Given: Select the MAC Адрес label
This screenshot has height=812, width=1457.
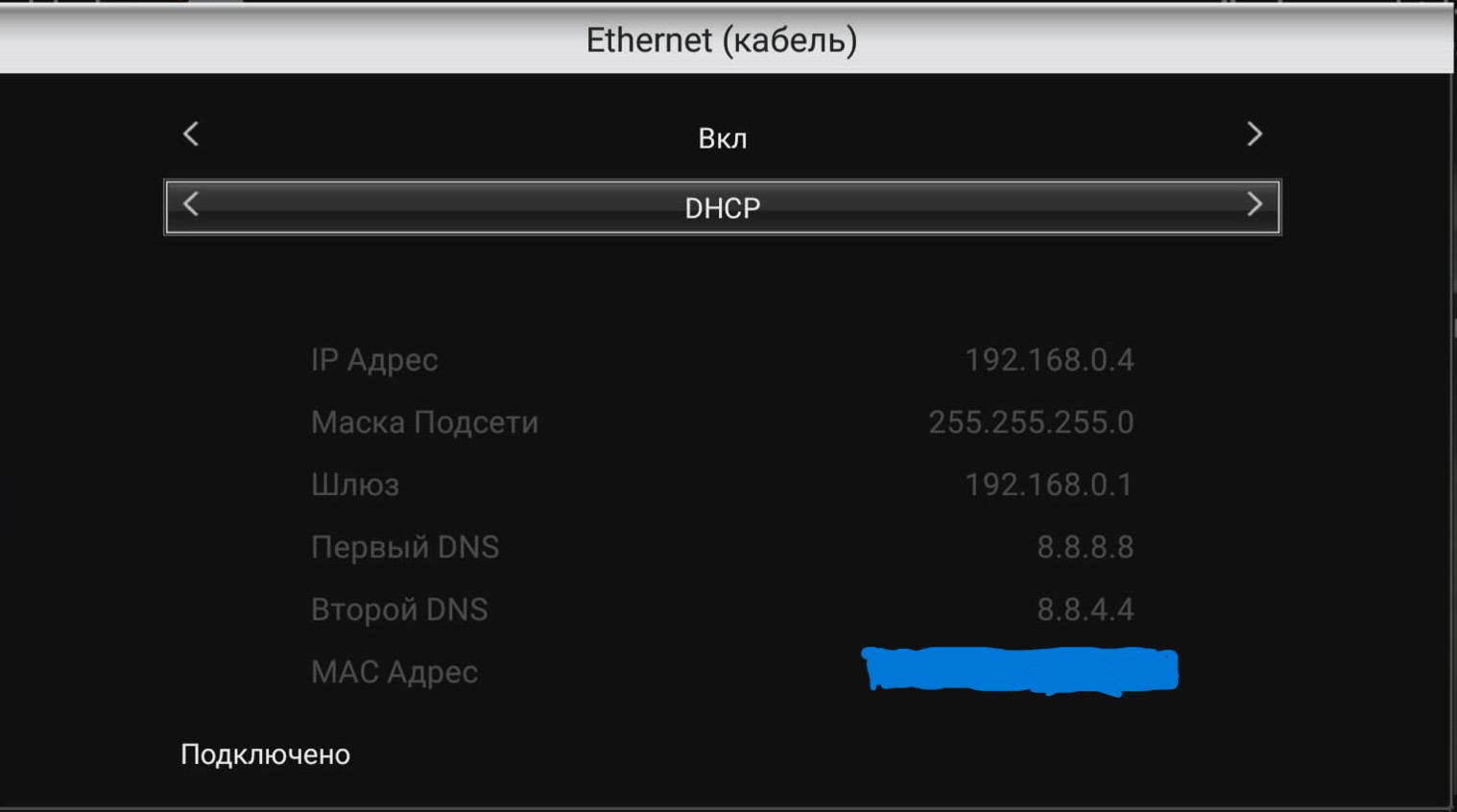Looking at the screenshot, I should tap(394, 672).
